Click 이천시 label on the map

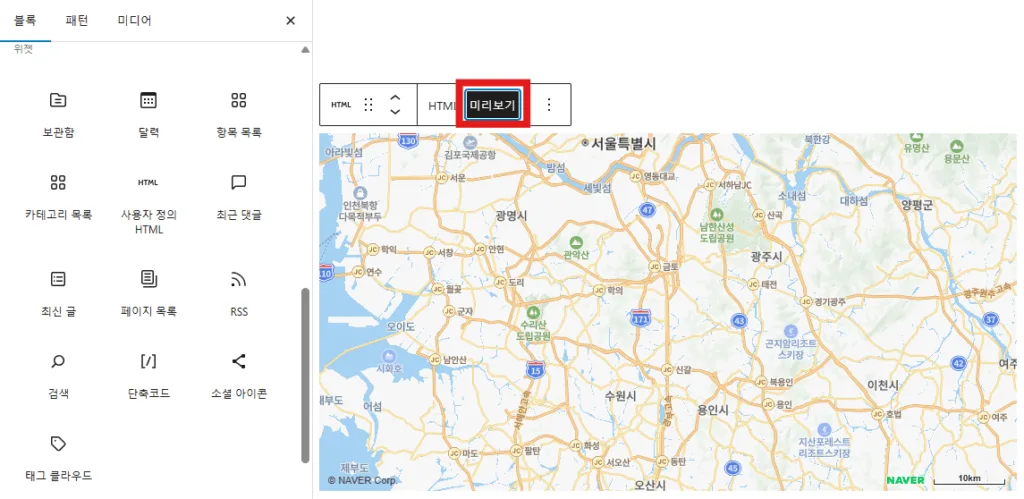883,385
